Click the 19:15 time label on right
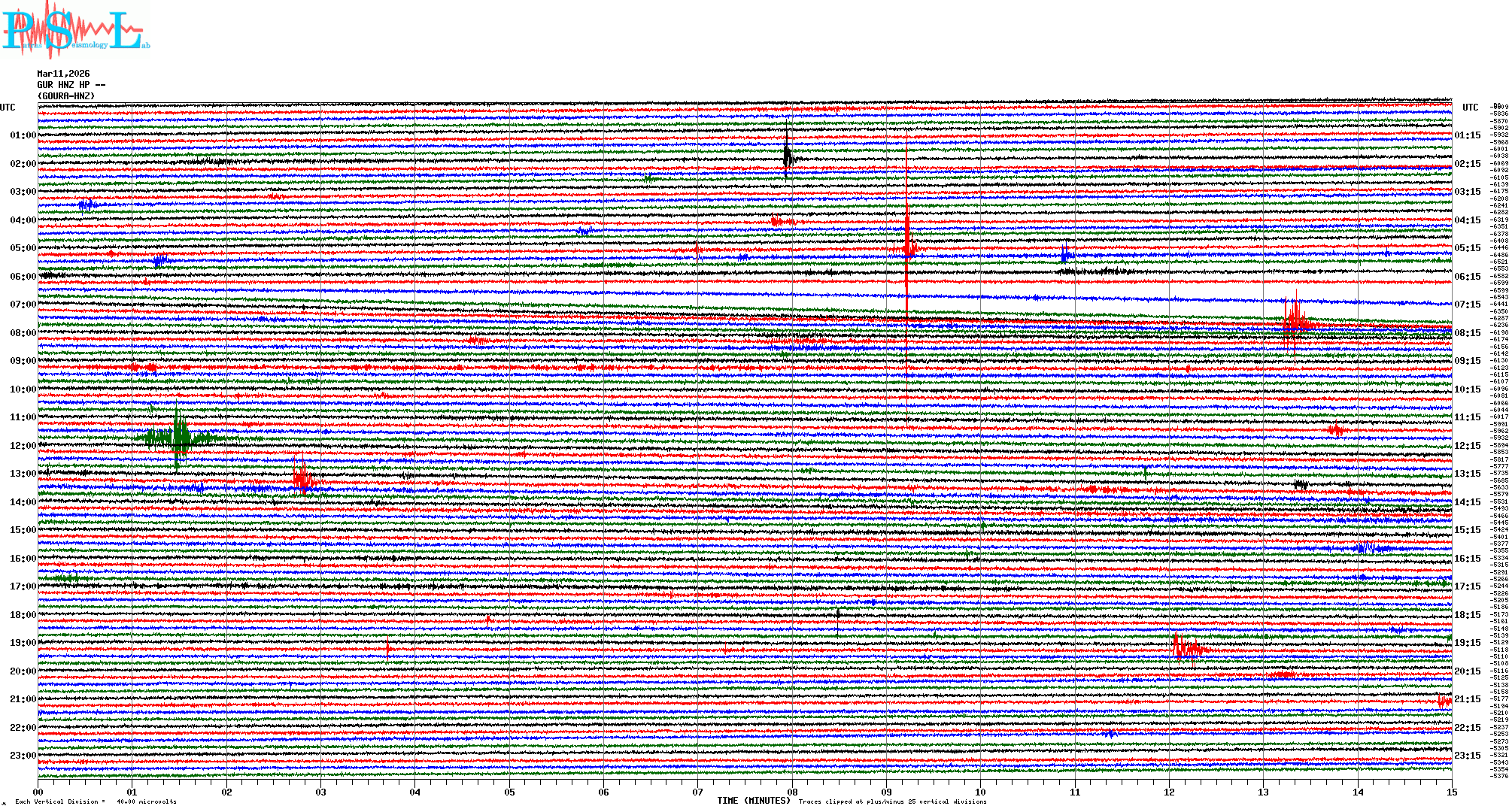 pyautogui.click(x=1467, y=643)
